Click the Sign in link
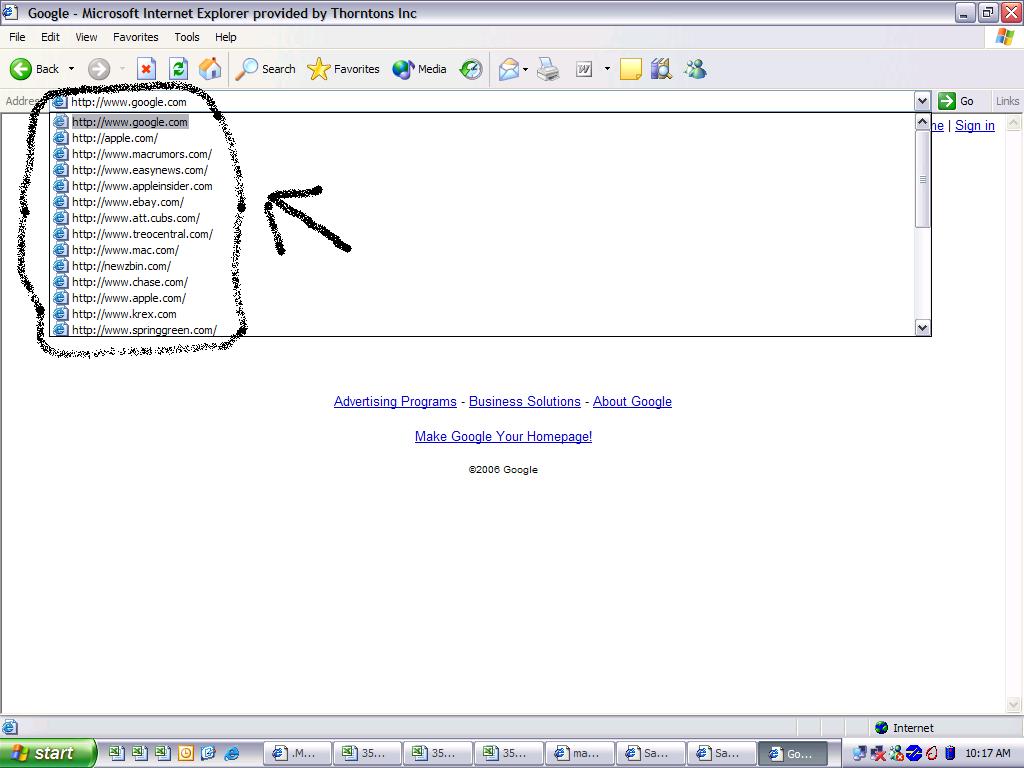Image resolution: width=1024 pixels, height=768 pixels. pos(974,125)
